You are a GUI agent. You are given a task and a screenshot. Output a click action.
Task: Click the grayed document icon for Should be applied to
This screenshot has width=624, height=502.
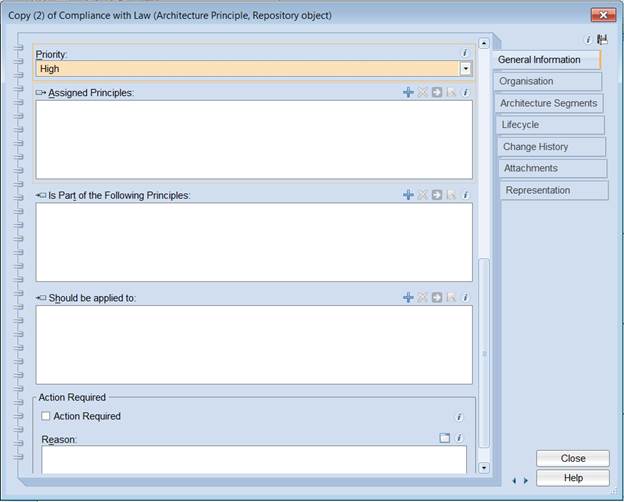[451, 297]
